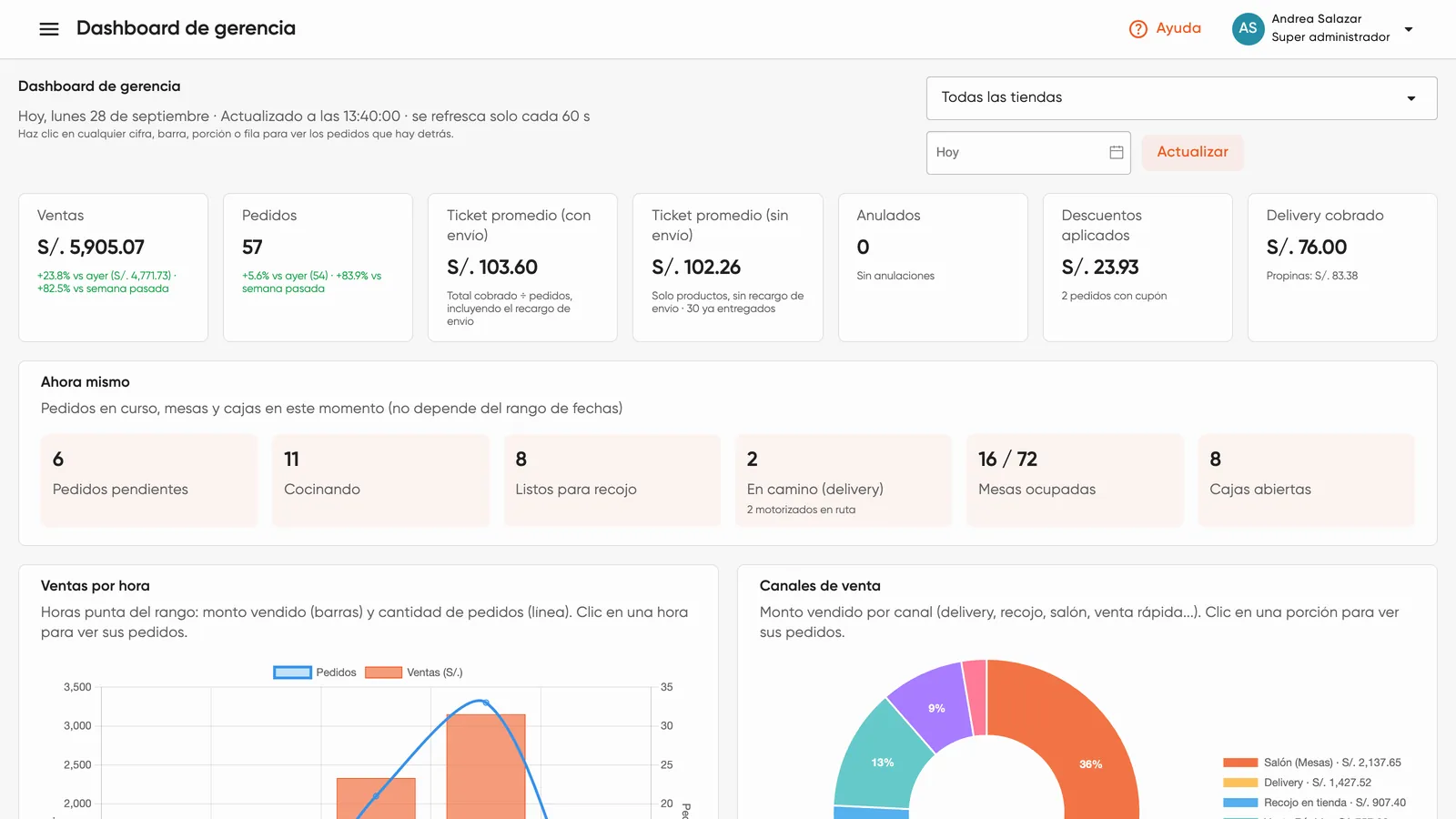Click the '2 pedidos con cupón' text

(1114, 296)
